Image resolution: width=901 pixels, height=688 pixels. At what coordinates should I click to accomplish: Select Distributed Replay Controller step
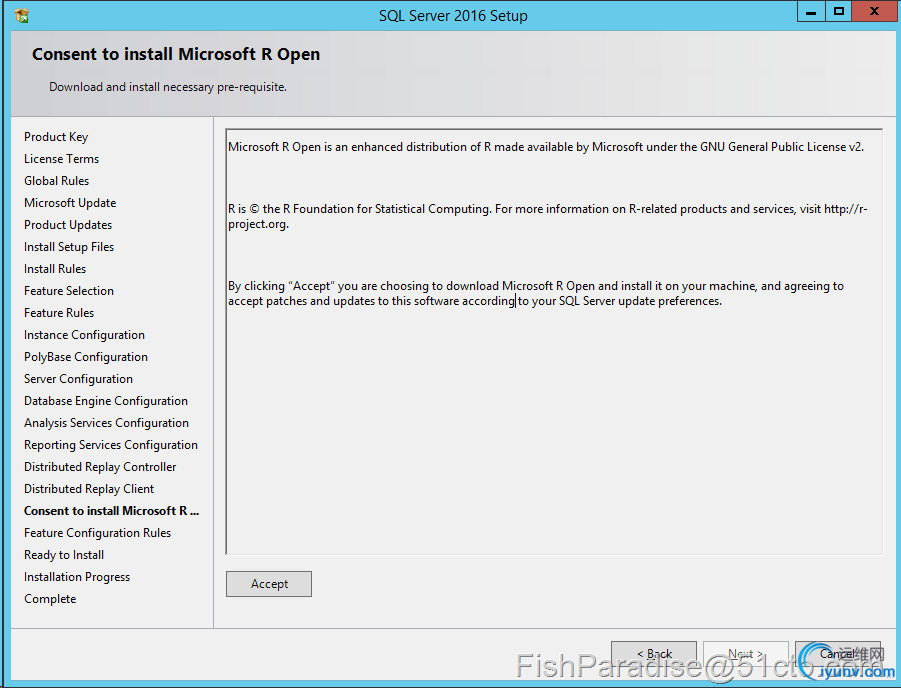click(100, 467)
